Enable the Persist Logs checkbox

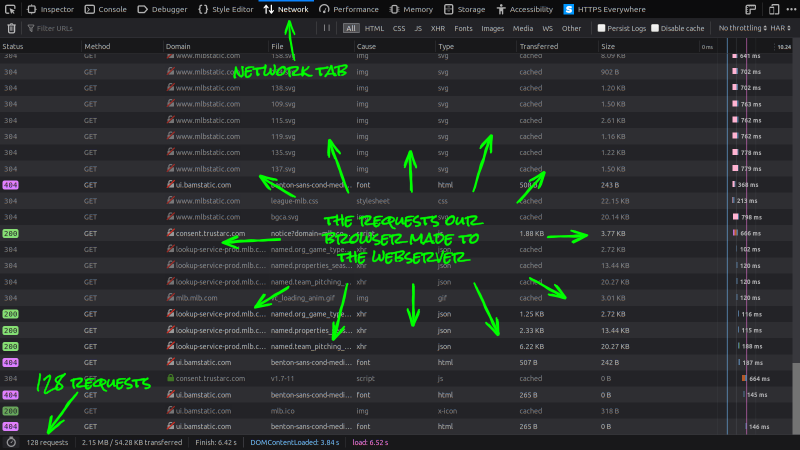coord(602,28)
